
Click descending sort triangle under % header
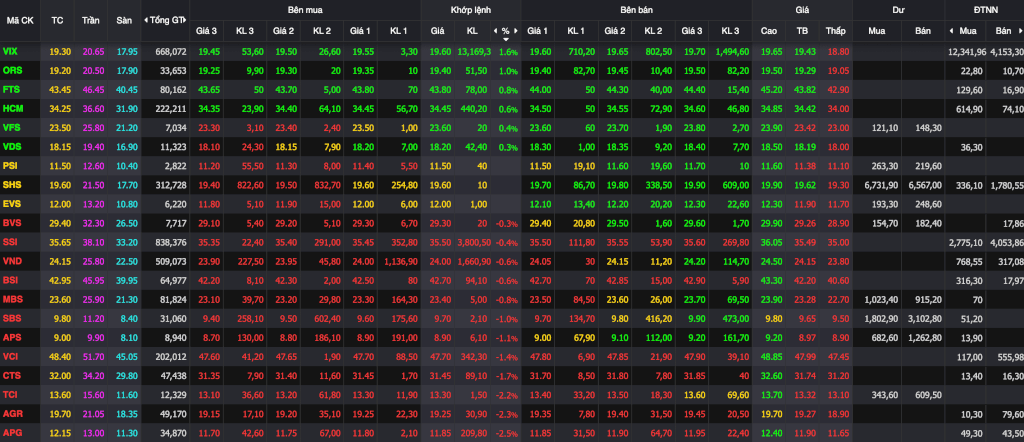point(505,39)
